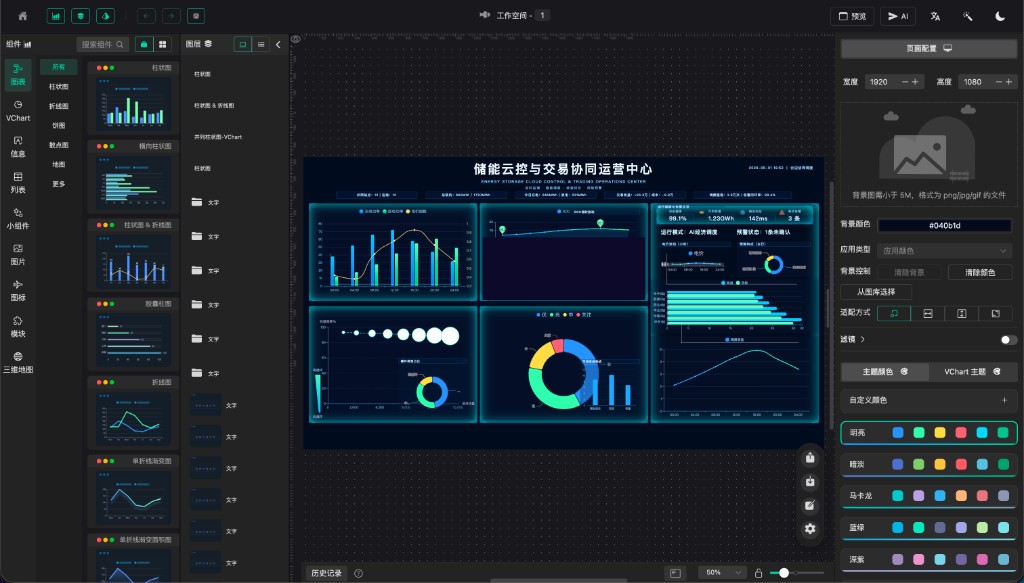Switch layers to text list mode
Viewport: 1024px width, 583px height.
(261, 44)
